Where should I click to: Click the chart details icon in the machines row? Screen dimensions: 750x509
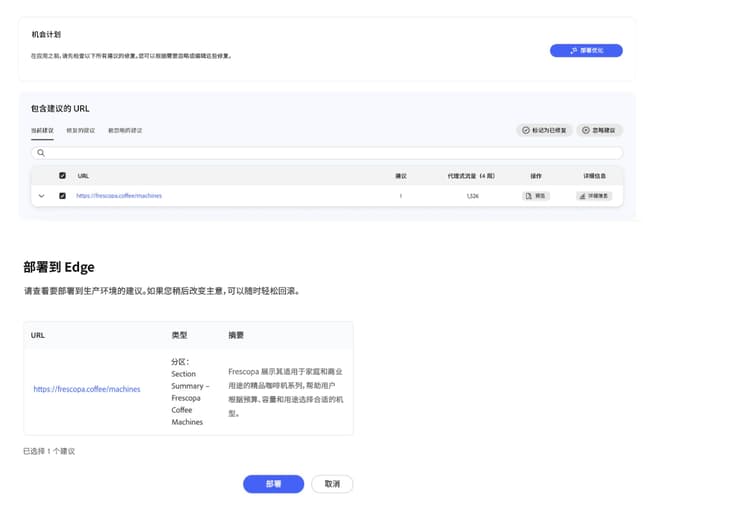point(582,196)
